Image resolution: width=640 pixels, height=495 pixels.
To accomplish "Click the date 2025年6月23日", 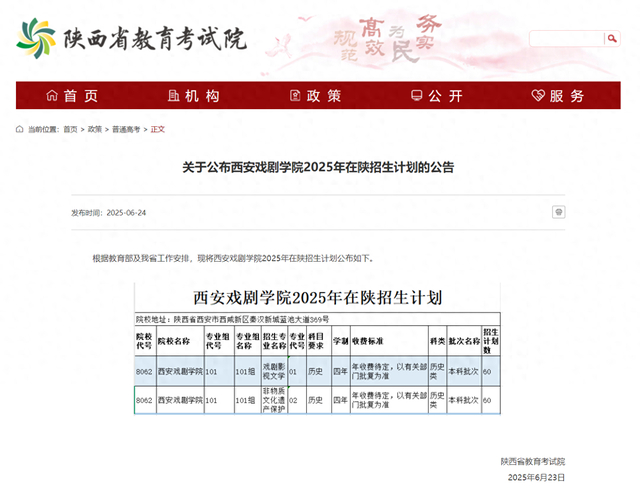I will click(536, 477).
